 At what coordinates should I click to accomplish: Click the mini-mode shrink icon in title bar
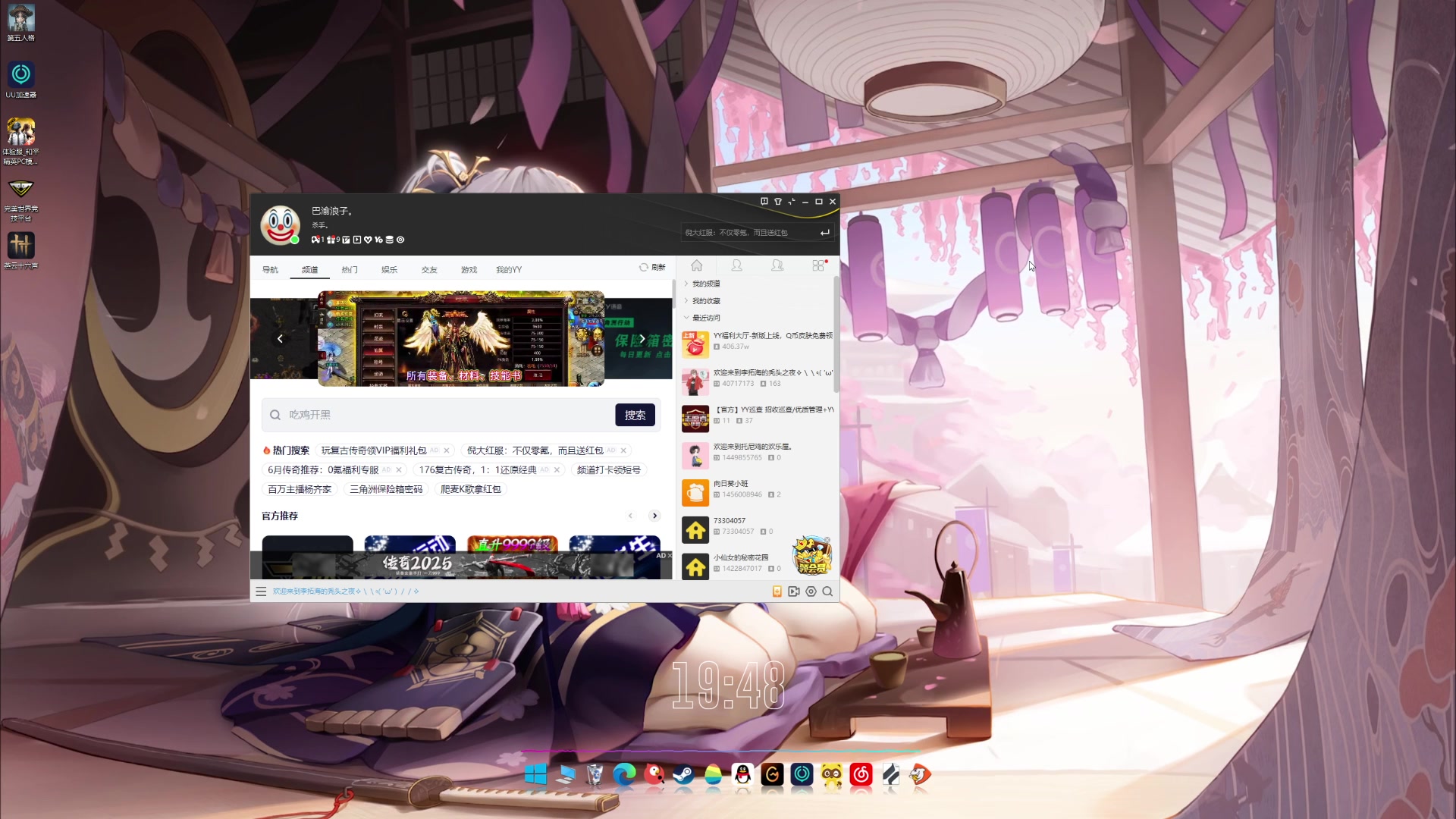pos(792,202)
